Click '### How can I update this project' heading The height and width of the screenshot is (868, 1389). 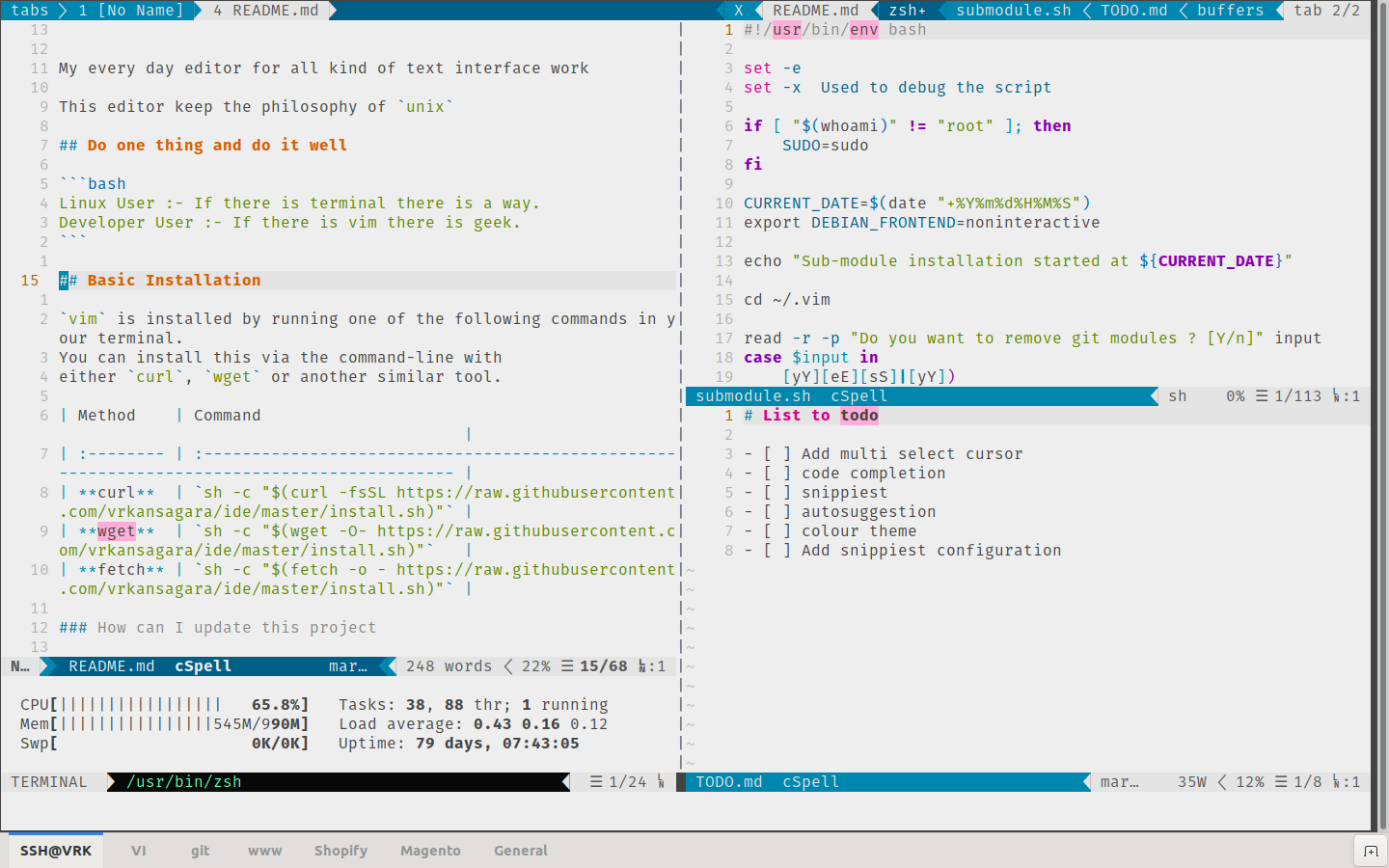(218, 628)
